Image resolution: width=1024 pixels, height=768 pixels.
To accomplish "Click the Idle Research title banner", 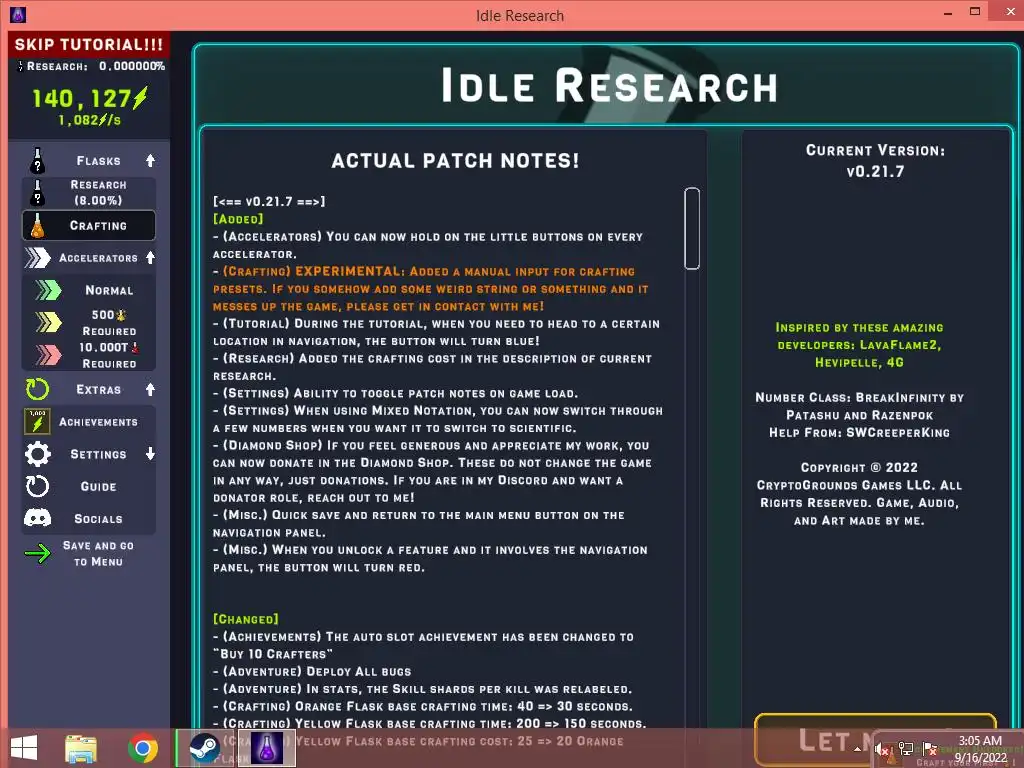I will (x=609, y=86).
